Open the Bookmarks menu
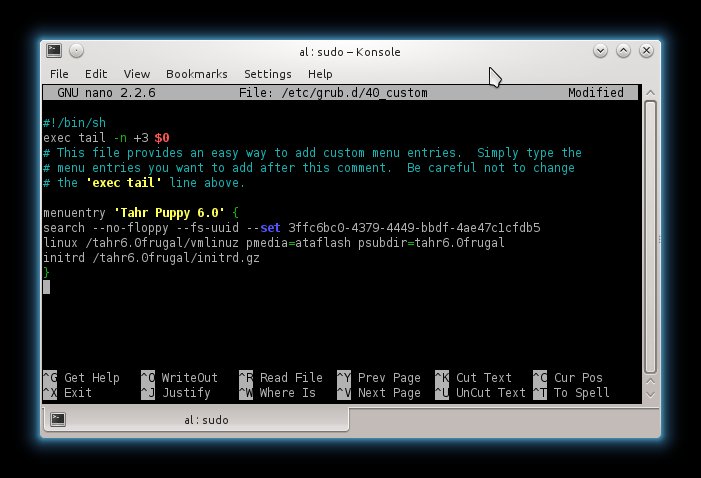Screen dimensions: 701x478 point(197,74)
